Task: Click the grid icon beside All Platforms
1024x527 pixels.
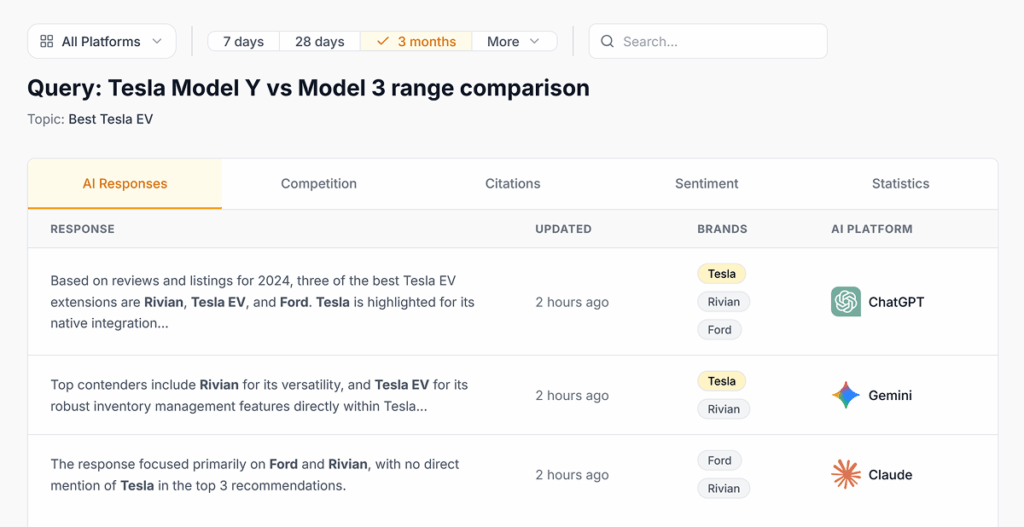Action: [46, 41]
